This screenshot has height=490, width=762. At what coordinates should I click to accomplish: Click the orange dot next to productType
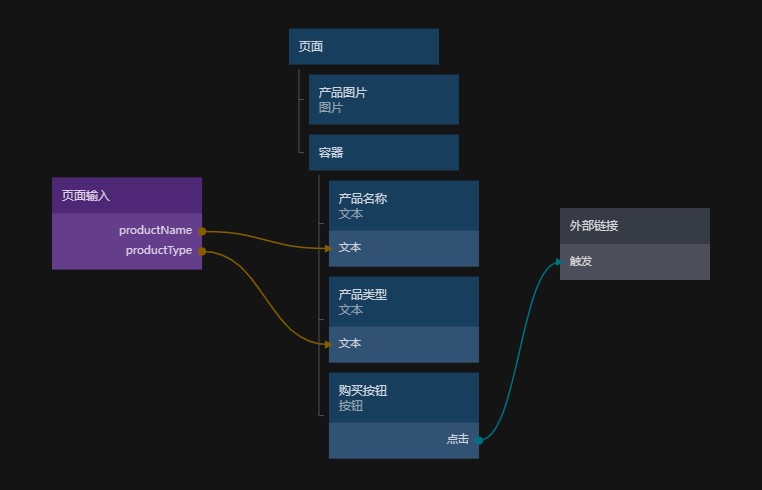click(x=202, y=251)
